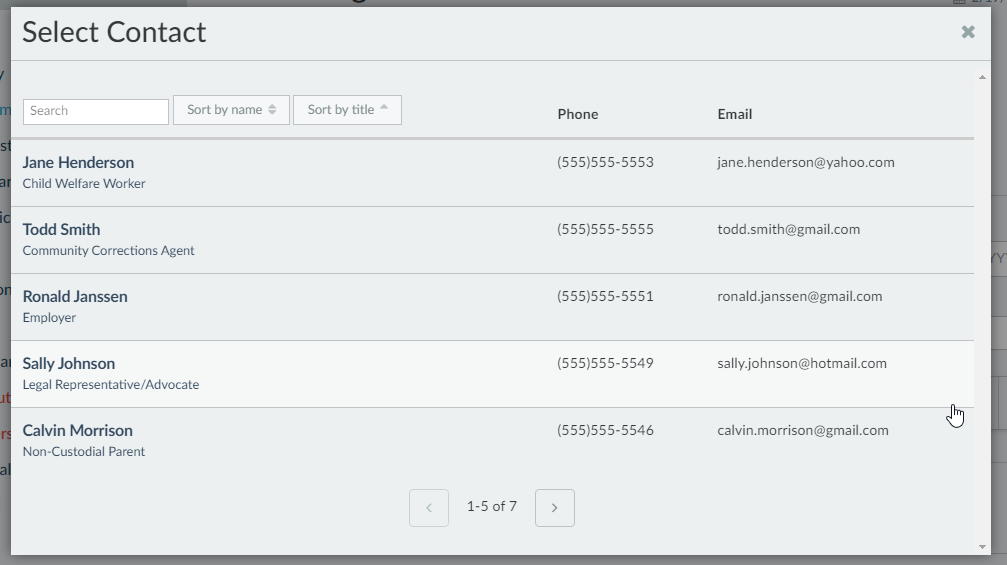The height and width of the screenshot is (565, 1007).
Task: Choose Ronald Janssen from the list
Action: click(75, 297)
